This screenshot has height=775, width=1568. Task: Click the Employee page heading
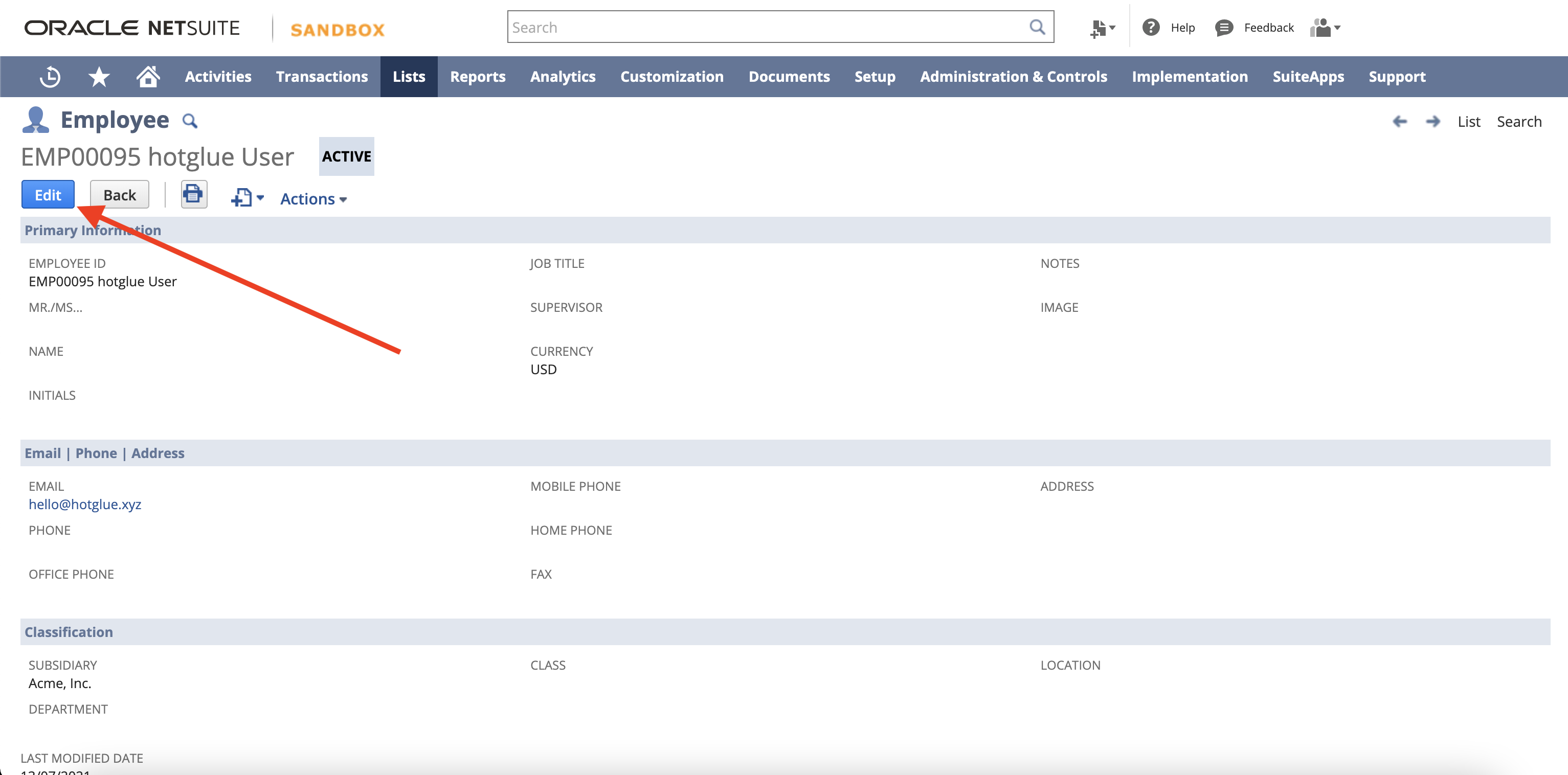(x=115, y=121)
